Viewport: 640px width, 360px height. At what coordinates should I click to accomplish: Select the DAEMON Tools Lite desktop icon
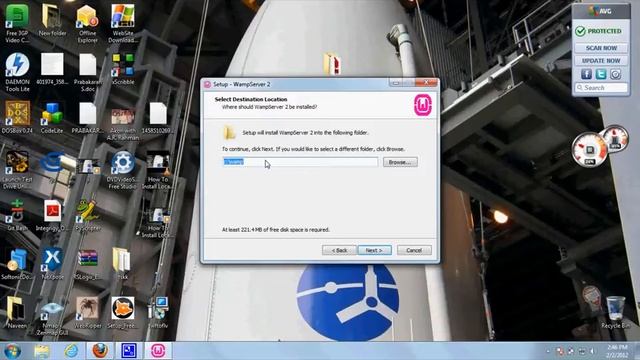tap(17, 72)
